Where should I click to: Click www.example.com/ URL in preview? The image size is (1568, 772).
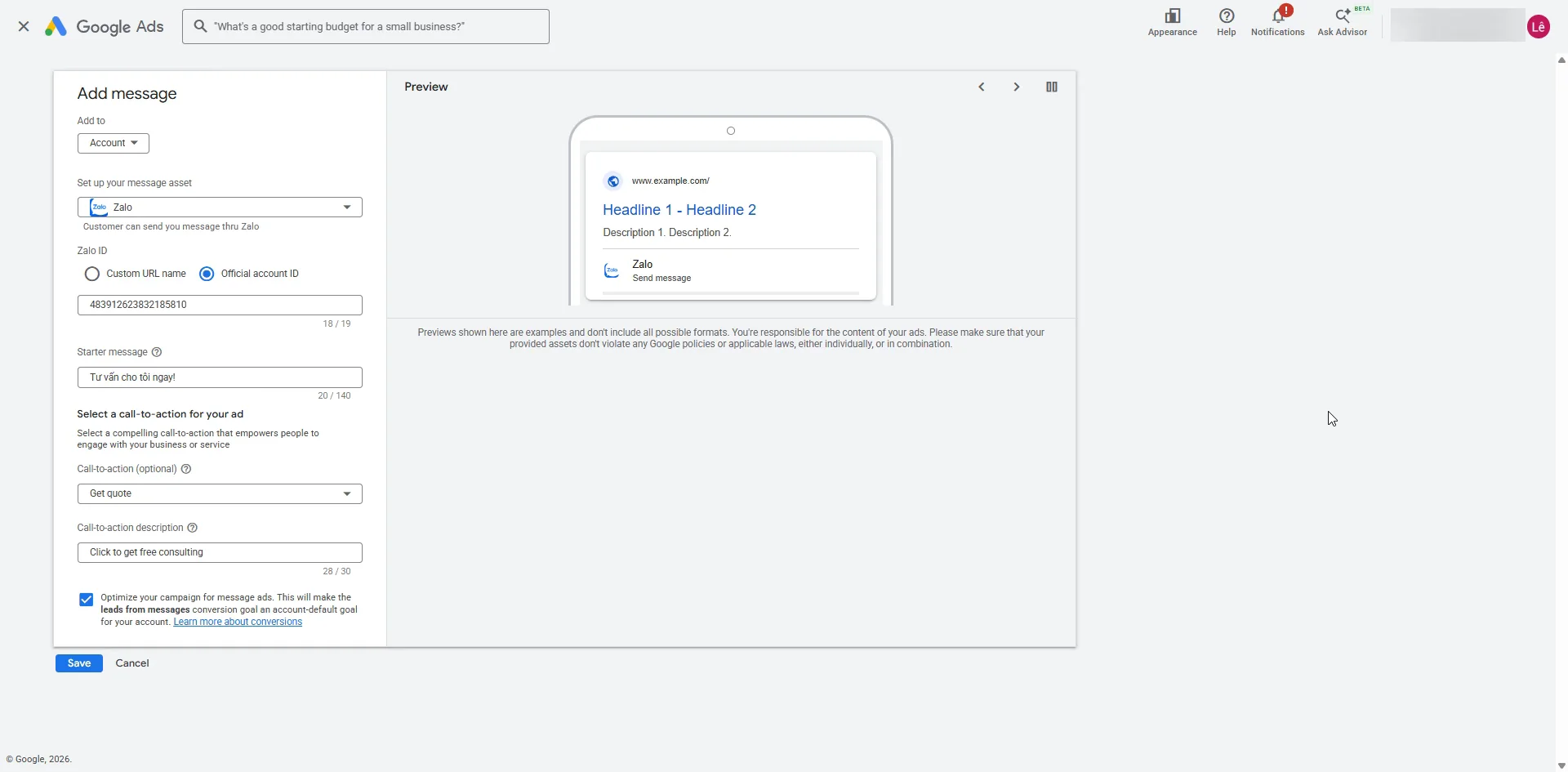click(x=670, y=181)
